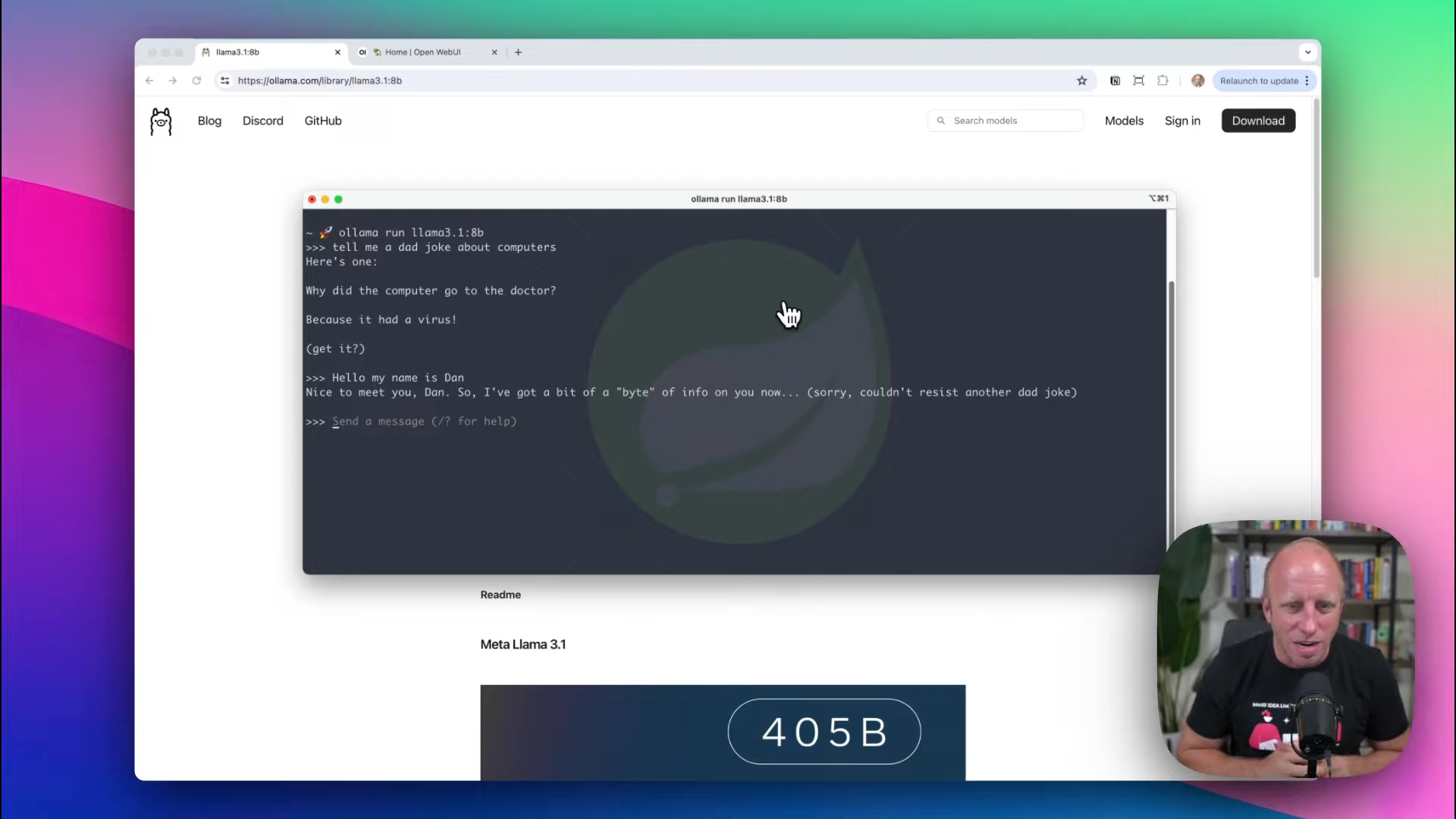The image size is (1456, 819).
Task: Open a new tab with the plus button
Action: [x=518, y=52]
